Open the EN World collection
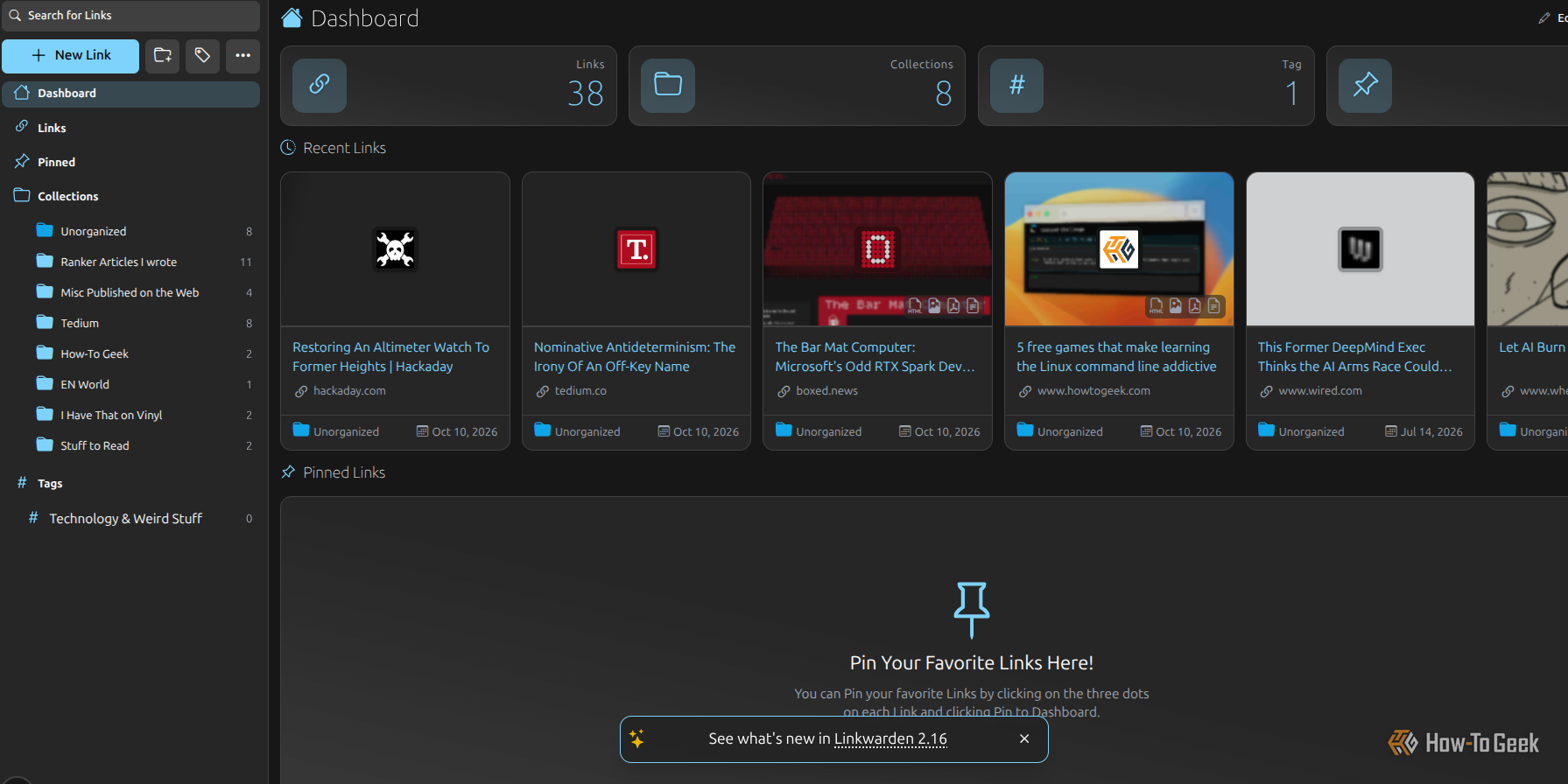The width and height of the screenshot is (1568, 784). pos(144,384)
